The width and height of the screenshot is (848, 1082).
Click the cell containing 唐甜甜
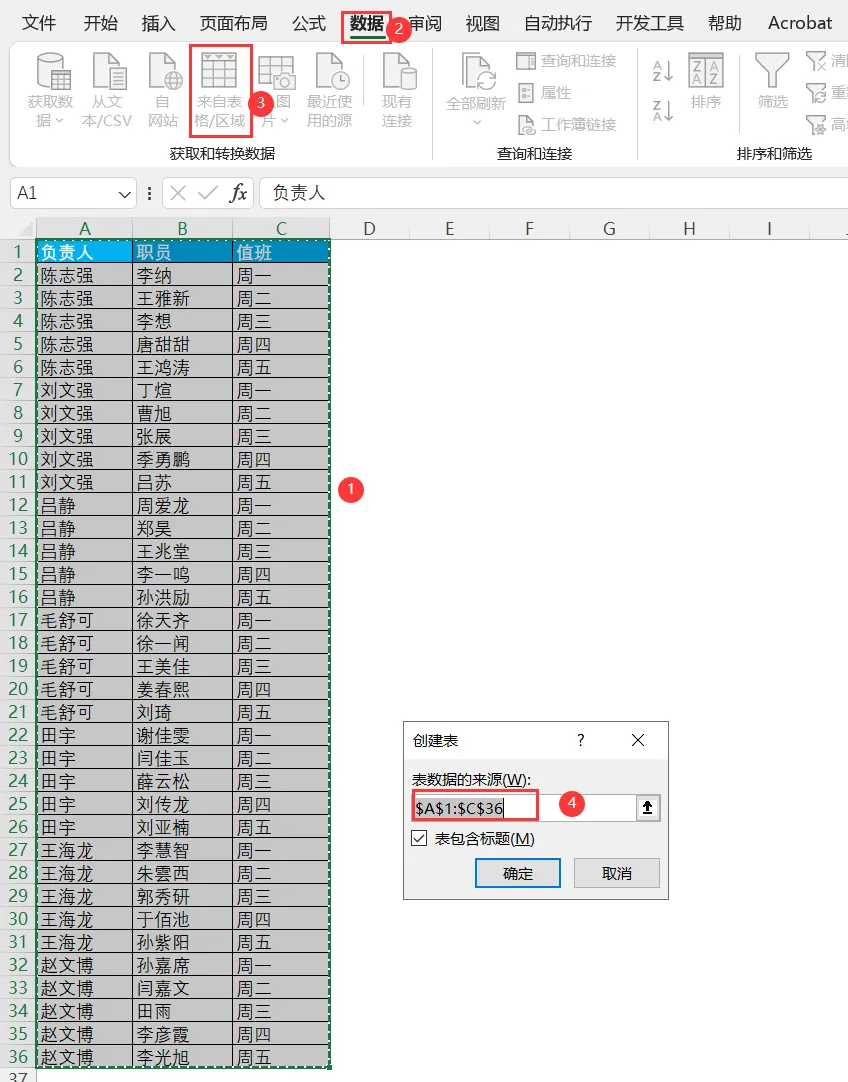pos(182,344)
